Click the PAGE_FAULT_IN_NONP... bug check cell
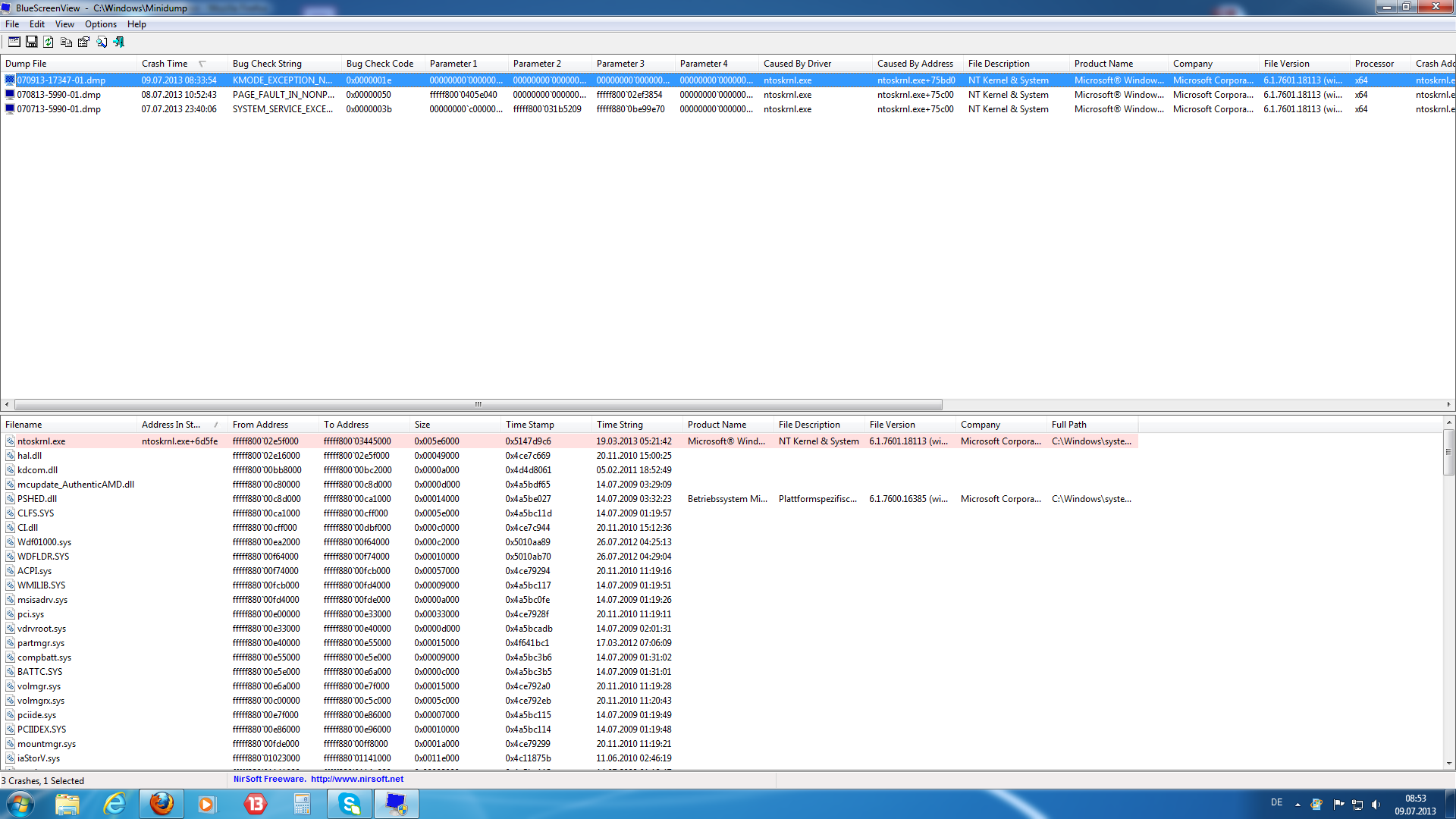 pos(284,95)
